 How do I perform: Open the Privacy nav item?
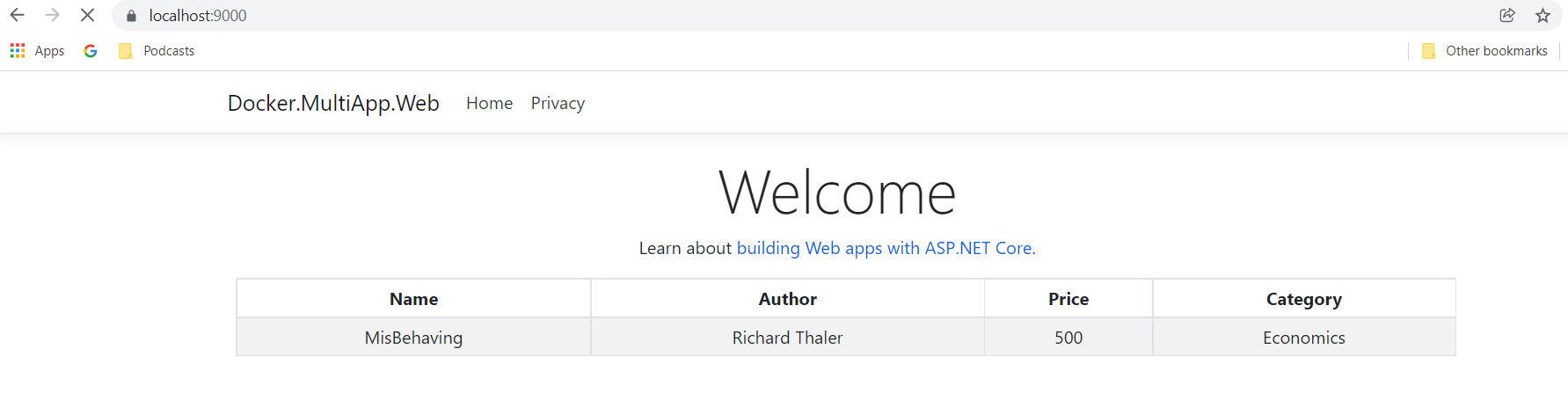coord(558,103)
